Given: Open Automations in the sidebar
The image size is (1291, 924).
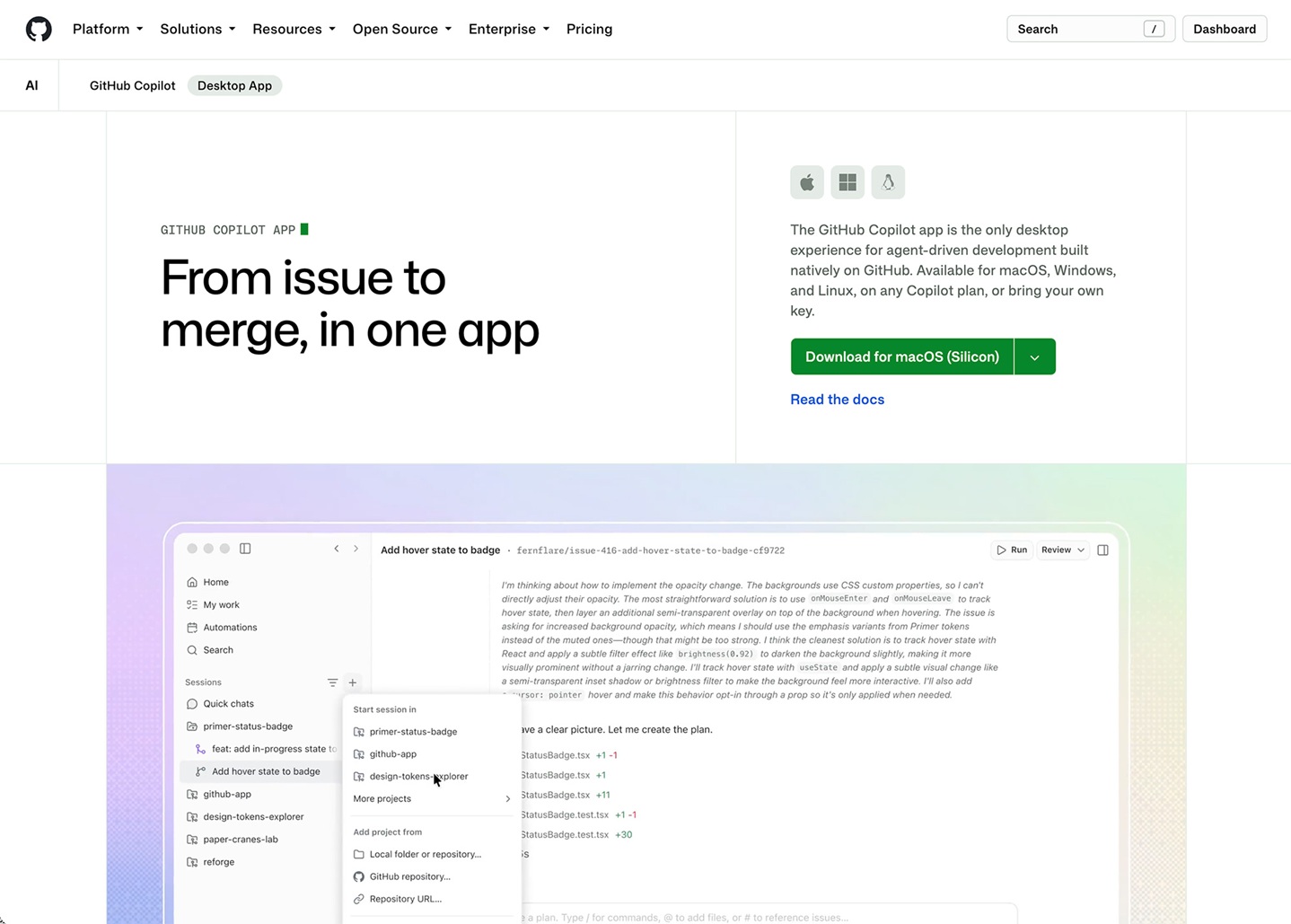Looking at the screenshot, I should pyautogui.click(x=222, y=628).
